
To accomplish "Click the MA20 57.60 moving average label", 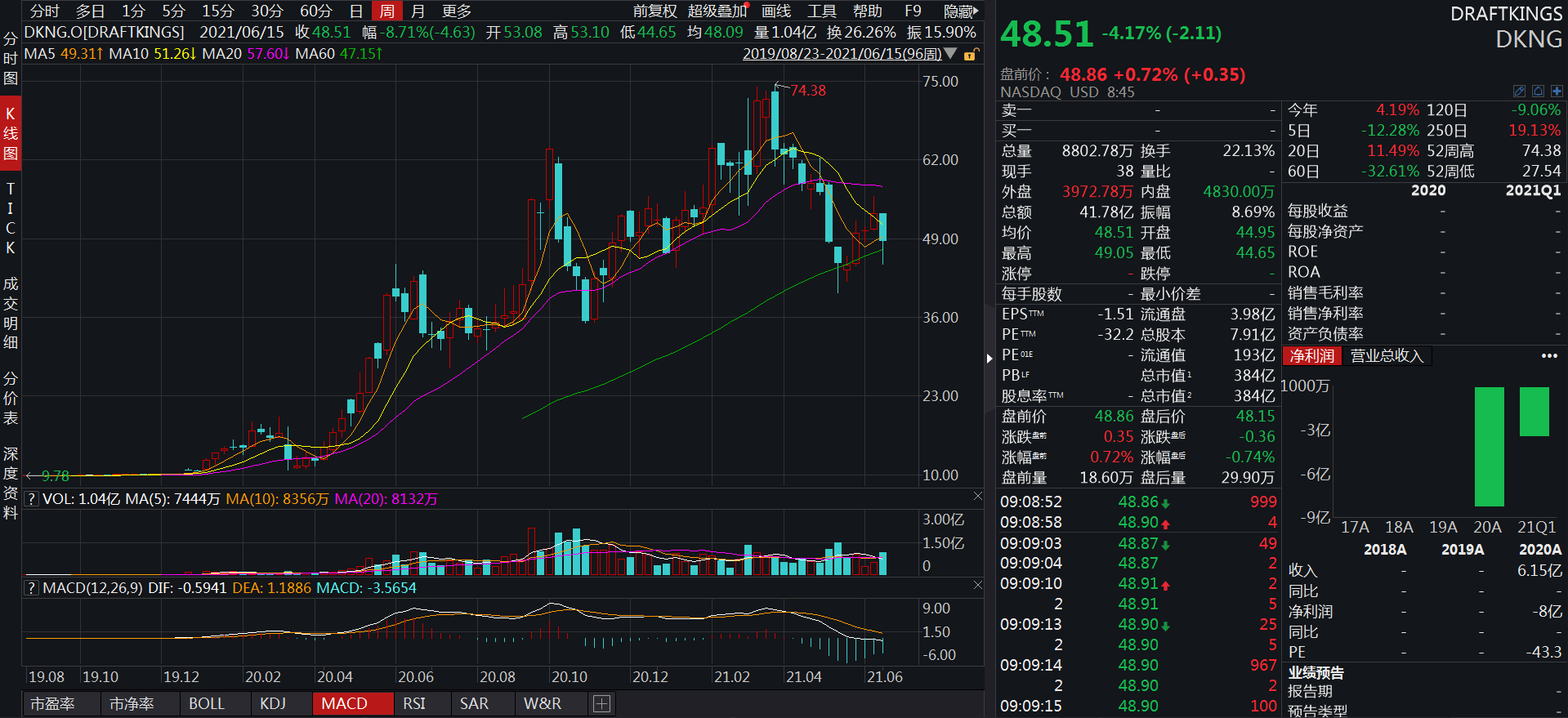I will point(246,54).
